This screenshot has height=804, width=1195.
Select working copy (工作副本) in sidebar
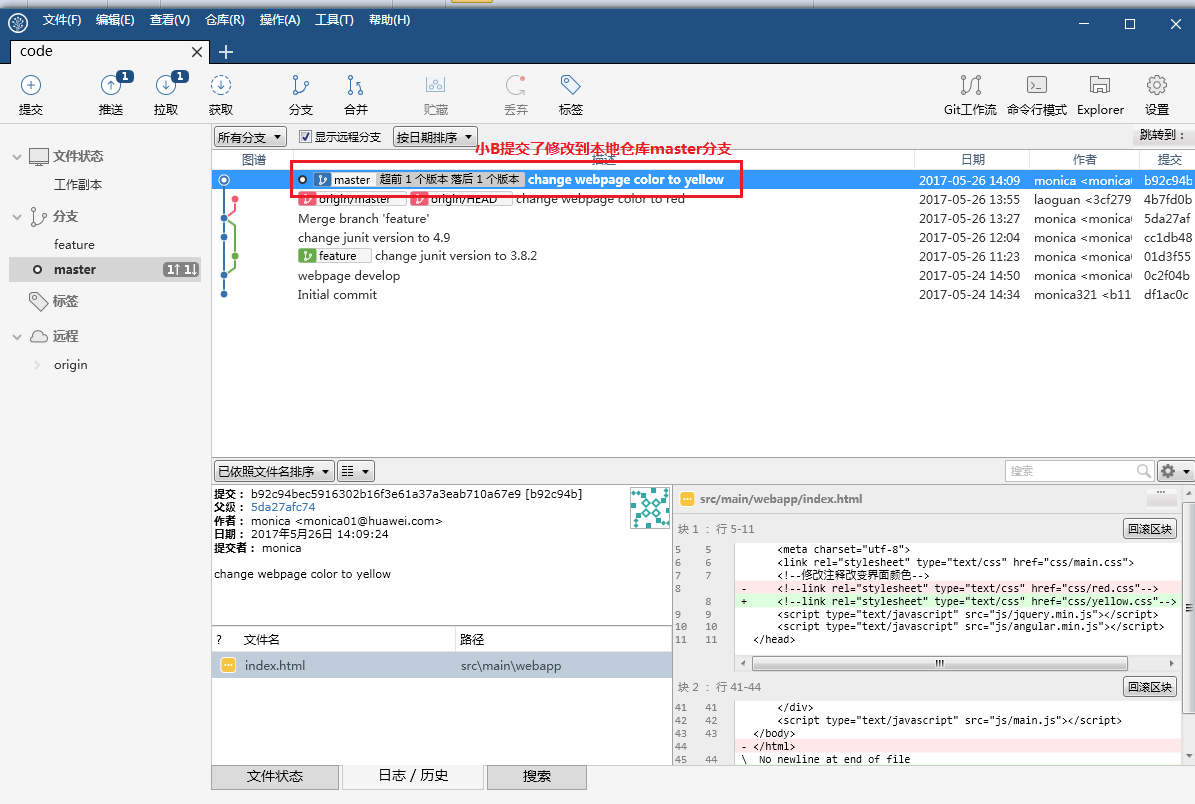(78, 185)
